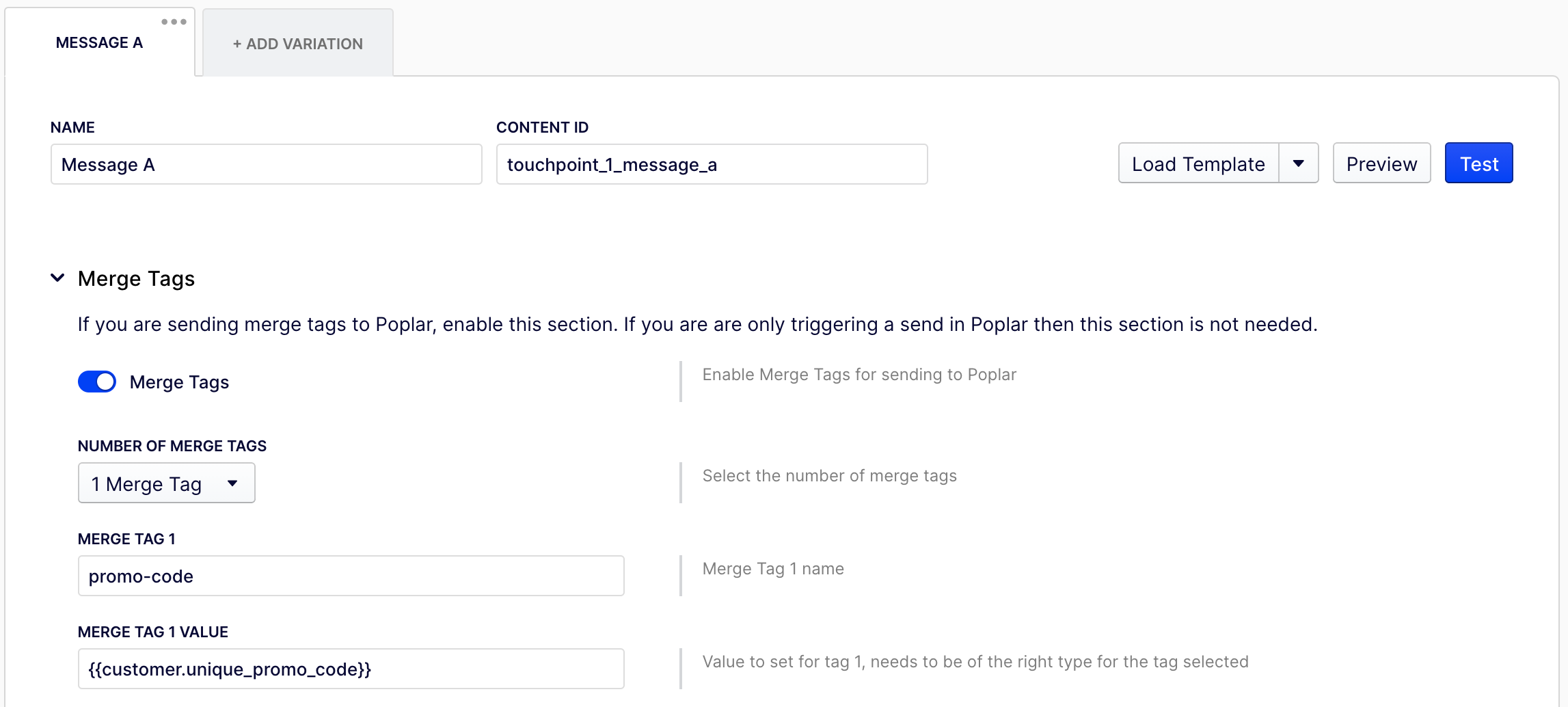1568x707 pixels.
Task: Click the Preview button
Action: point(1381,163)
